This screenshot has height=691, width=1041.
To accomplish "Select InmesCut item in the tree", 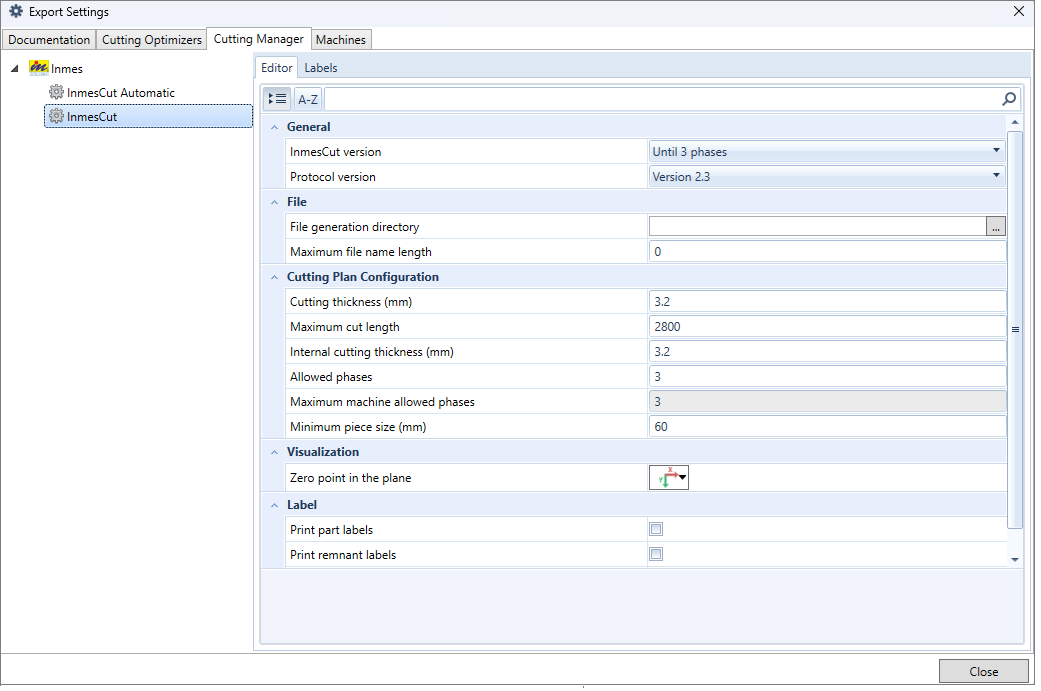I will tap(148, 116).
